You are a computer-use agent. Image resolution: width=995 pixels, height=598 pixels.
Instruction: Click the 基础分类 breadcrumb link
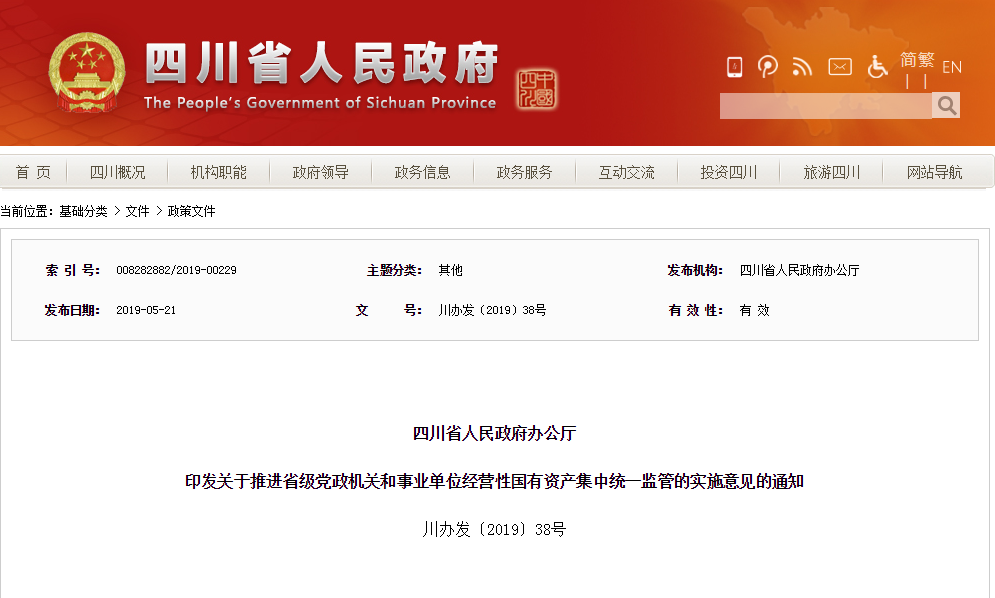tap(83, 211)
